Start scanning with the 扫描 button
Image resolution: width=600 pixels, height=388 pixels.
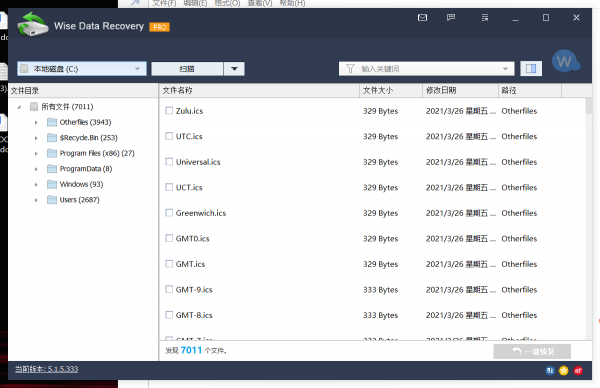(187, 69)
